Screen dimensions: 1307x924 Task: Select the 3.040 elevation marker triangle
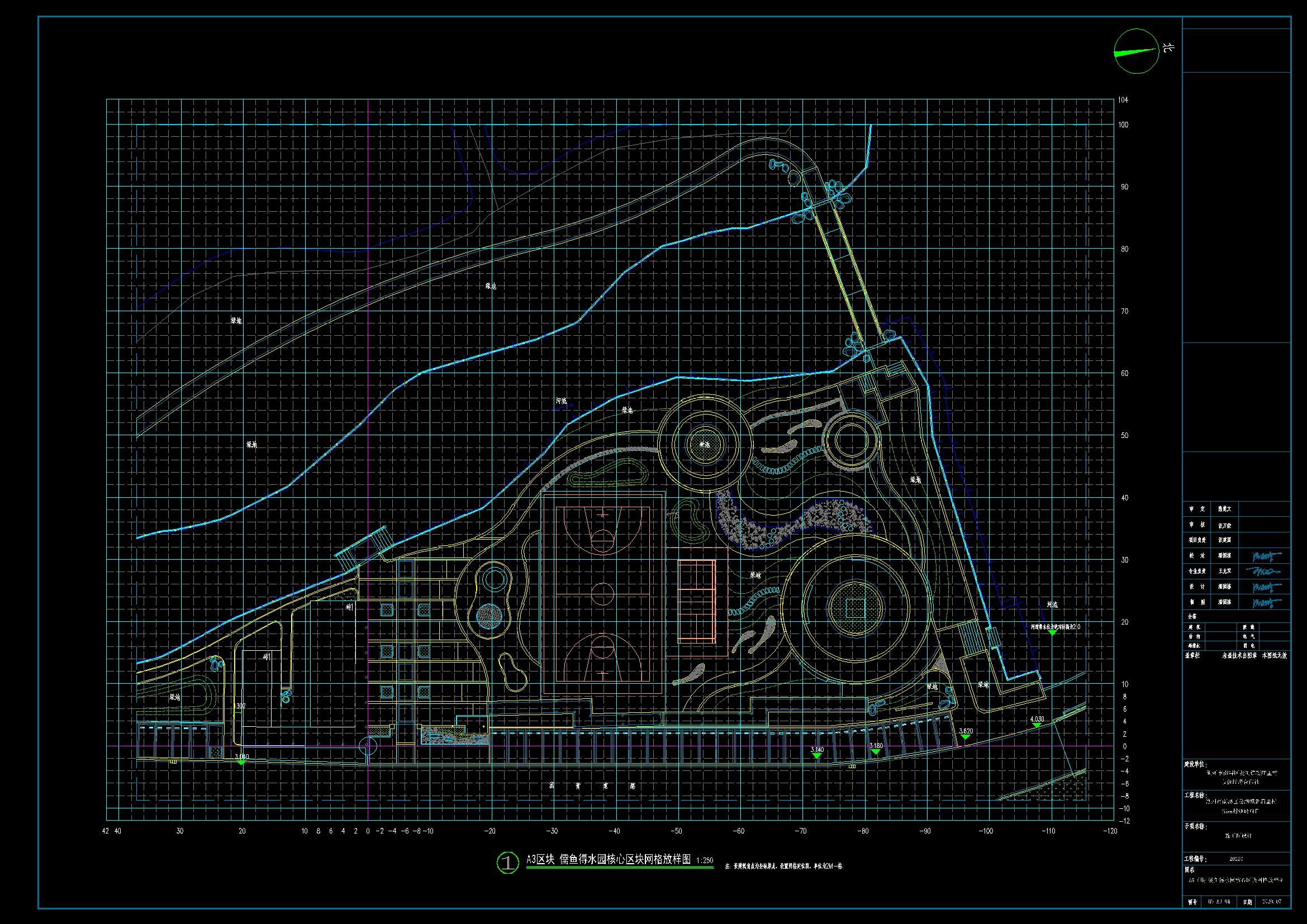pos(241,762)
